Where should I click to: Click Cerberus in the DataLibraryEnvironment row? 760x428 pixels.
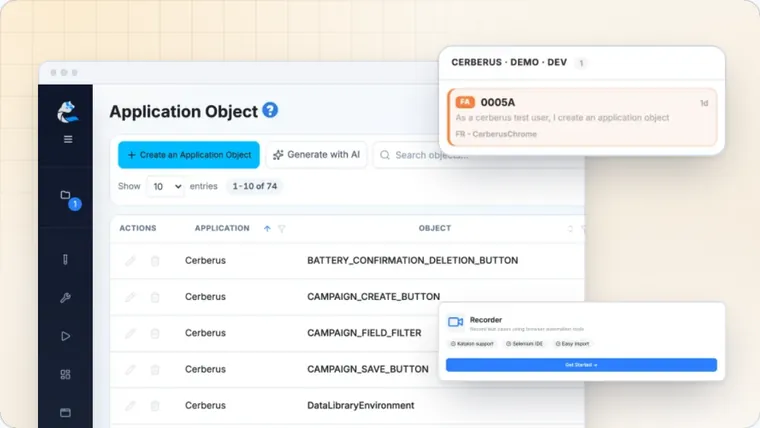pyautogui.click(x=205, y=405)
